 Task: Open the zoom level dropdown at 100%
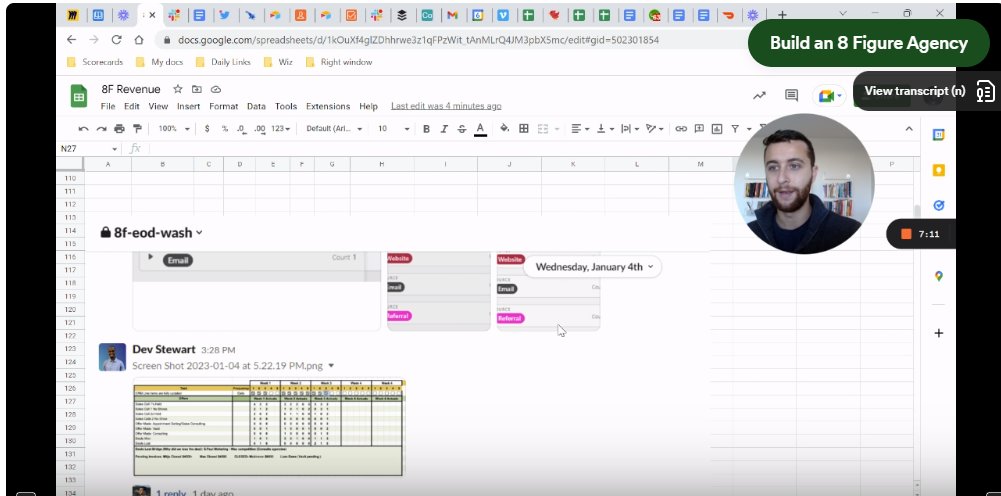(x=174, y=129)
